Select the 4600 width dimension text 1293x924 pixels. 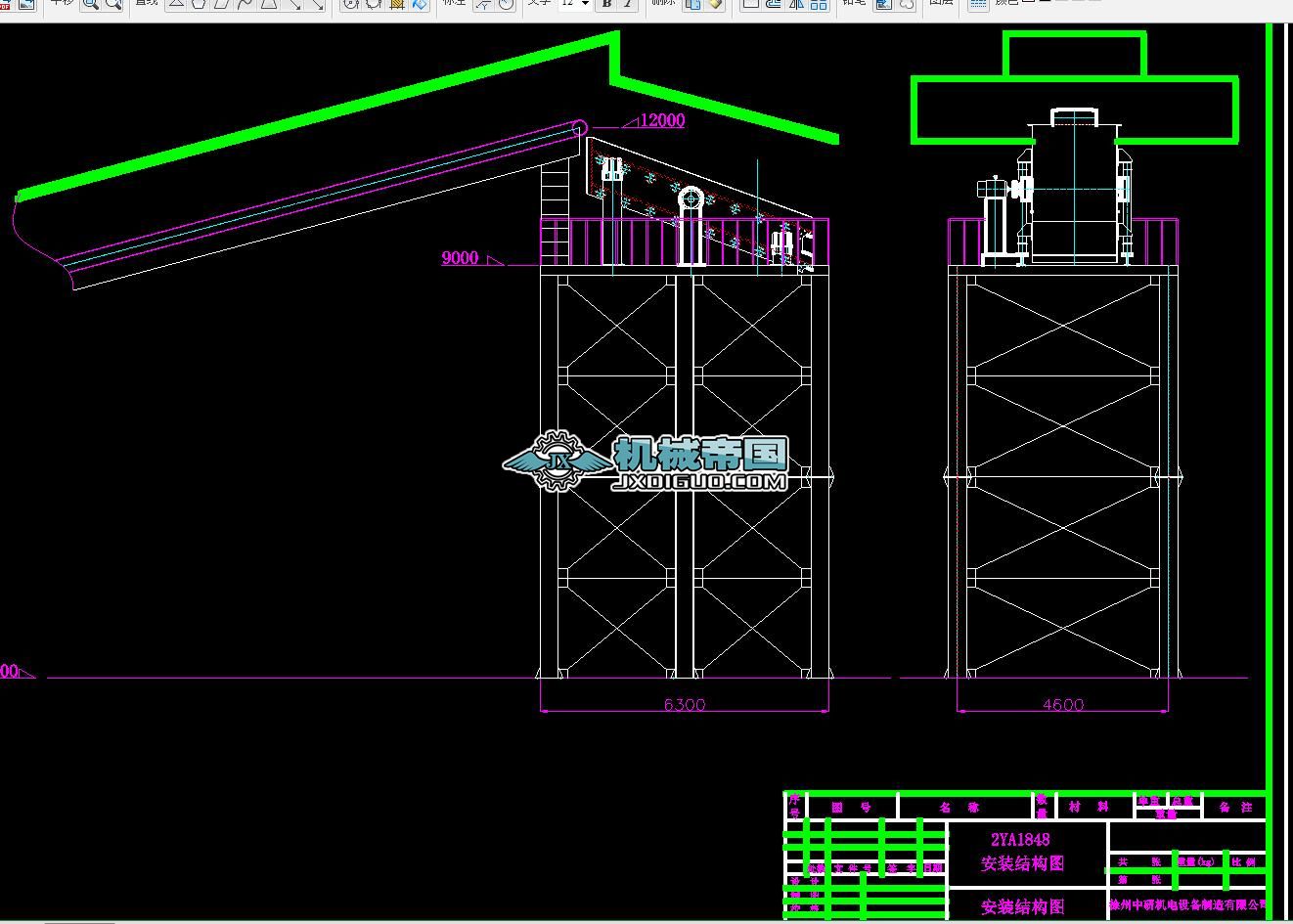pyautogui.click(x=1063, y=704)
